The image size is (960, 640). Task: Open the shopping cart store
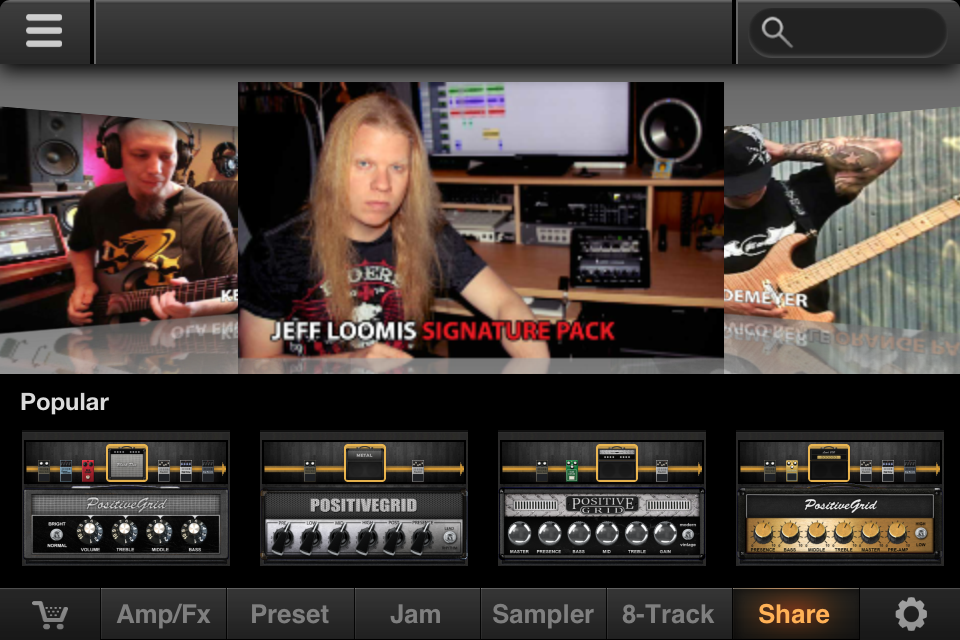coord(51,614)
